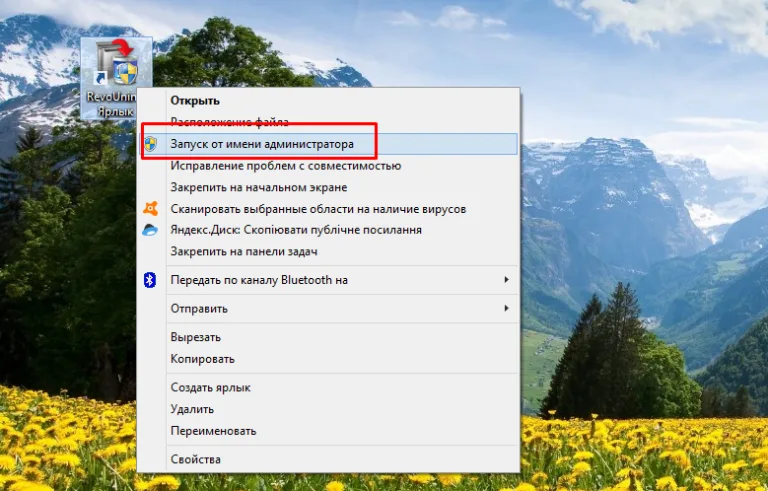Viewport: 768px width, 491px height.
Task: Open Свойства from the context menu
Action: pos(328,459)
